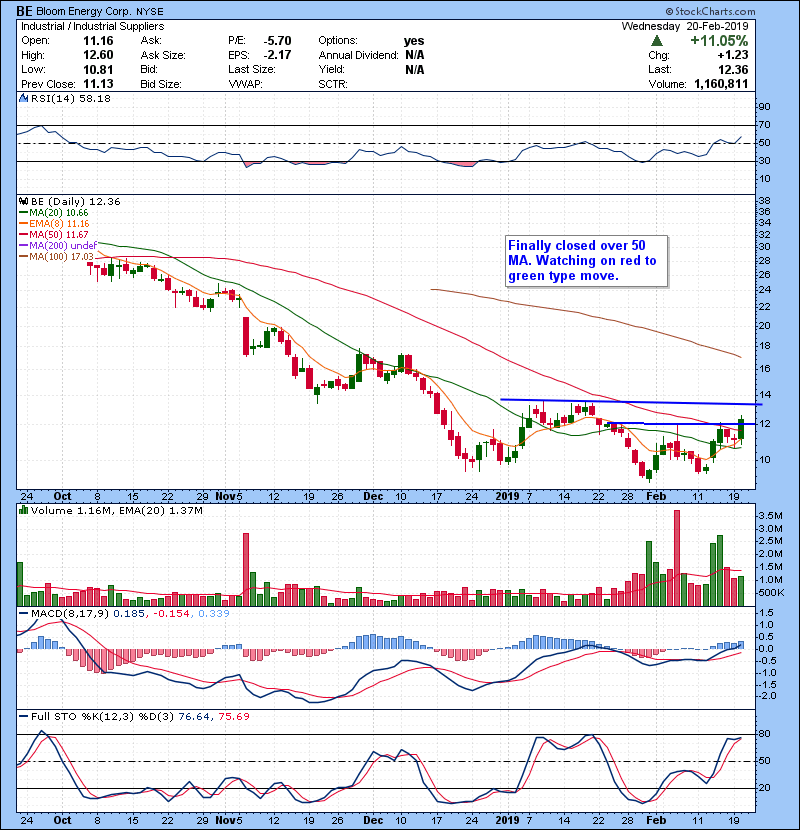Click the RSI(14) 58.18 label
This screenshot has width=800, height=830.
pyautogui.click(x=71, y=98)
